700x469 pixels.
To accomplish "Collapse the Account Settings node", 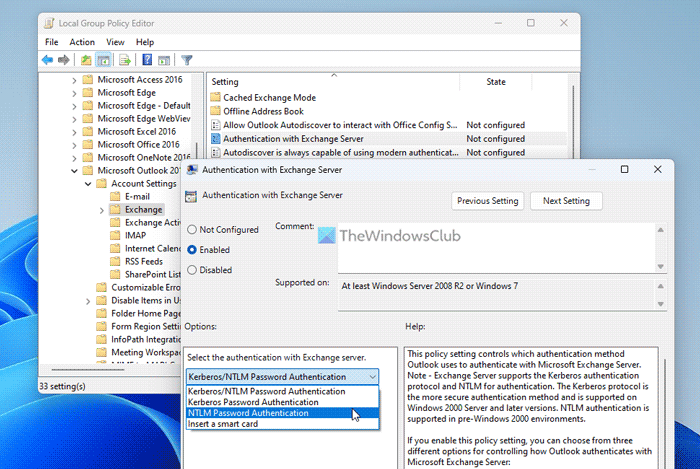I will pyautogui.click(x=88, y=184).
